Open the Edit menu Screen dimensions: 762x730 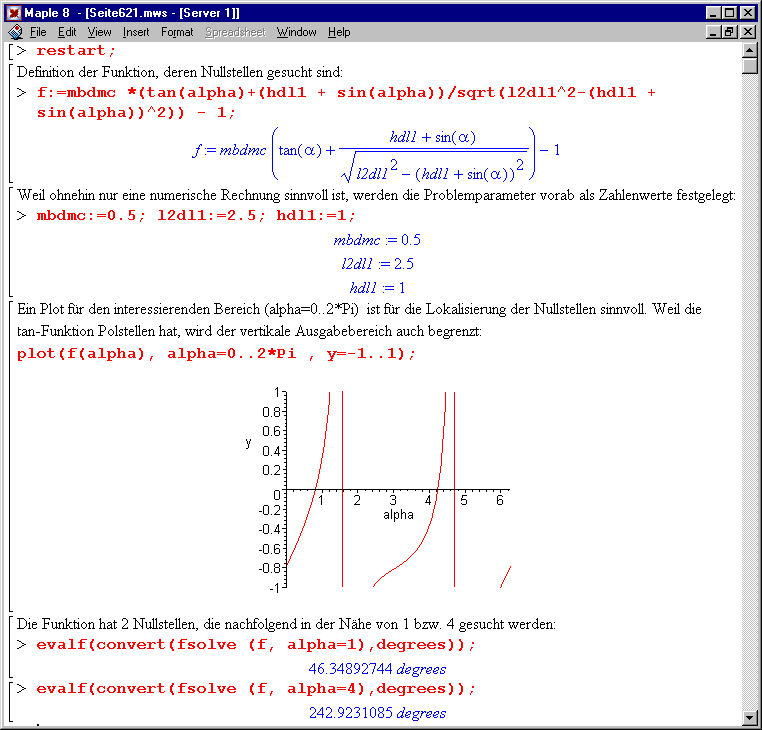click(x=66, y=32)
